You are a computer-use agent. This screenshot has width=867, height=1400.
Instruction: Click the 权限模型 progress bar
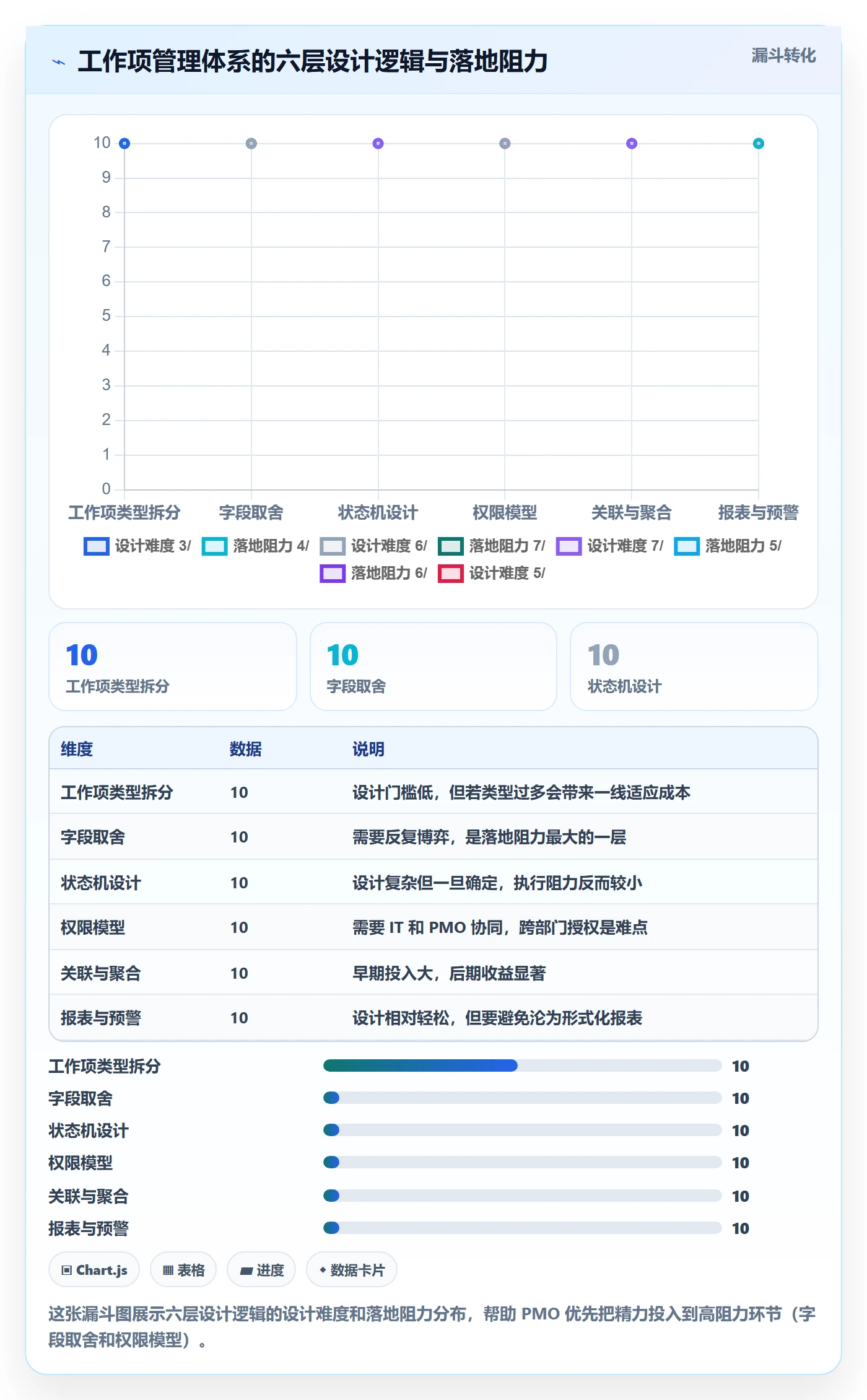[x=523, y=1162]
